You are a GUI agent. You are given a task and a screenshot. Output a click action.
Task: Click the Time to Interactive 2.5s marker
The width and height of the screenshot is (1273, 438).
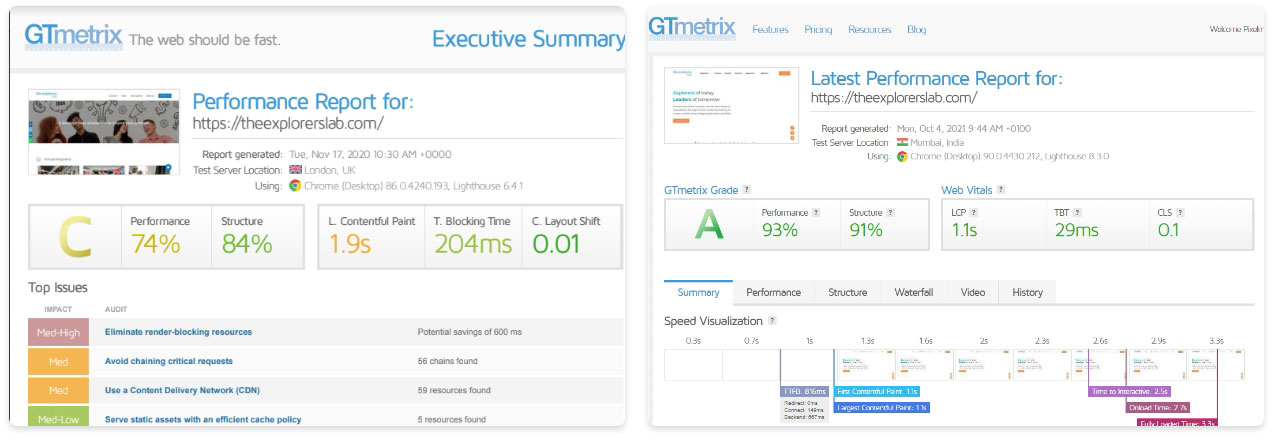click(x=1130, y=391)
